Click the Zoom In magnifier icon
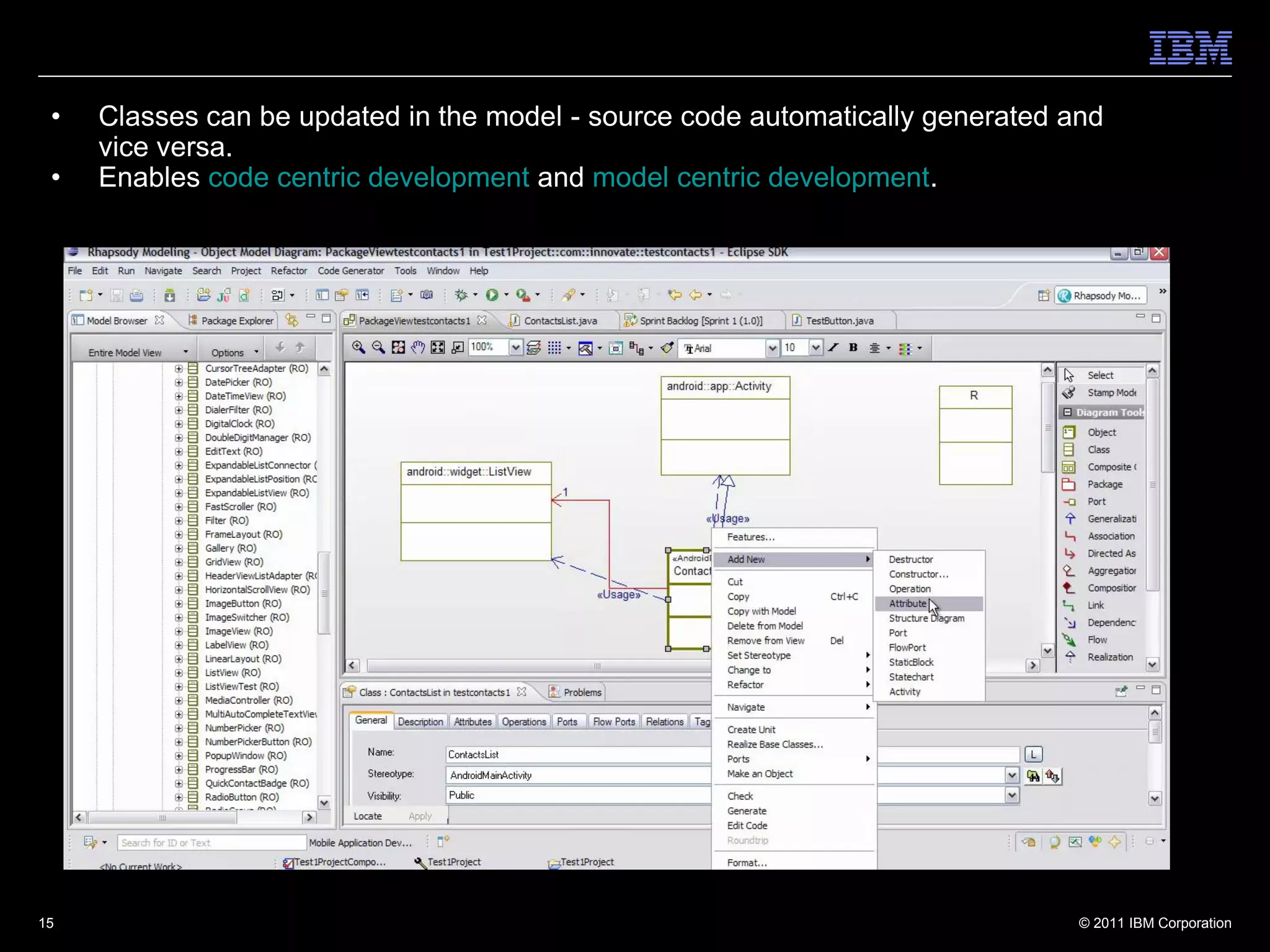 tap(358, 348)
